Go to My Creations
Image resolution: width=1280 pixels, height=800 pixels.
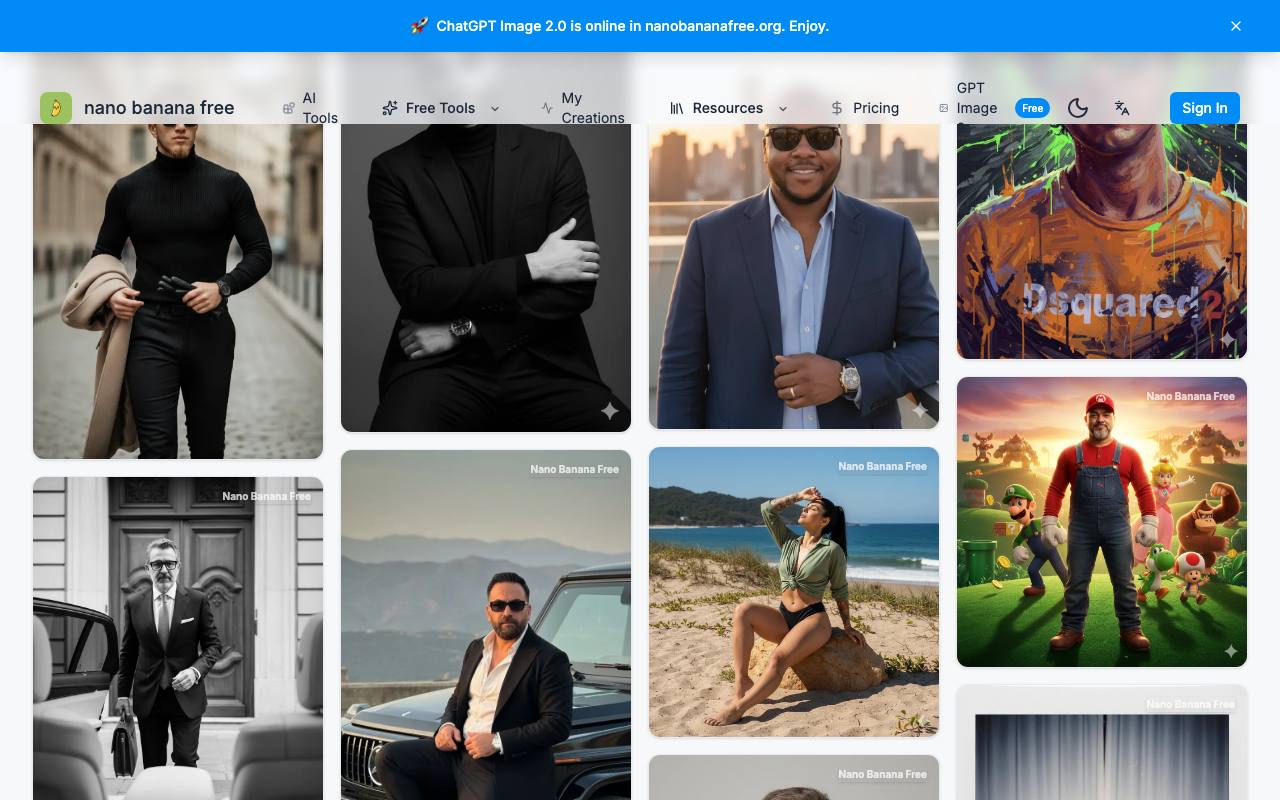pos(582,108)
